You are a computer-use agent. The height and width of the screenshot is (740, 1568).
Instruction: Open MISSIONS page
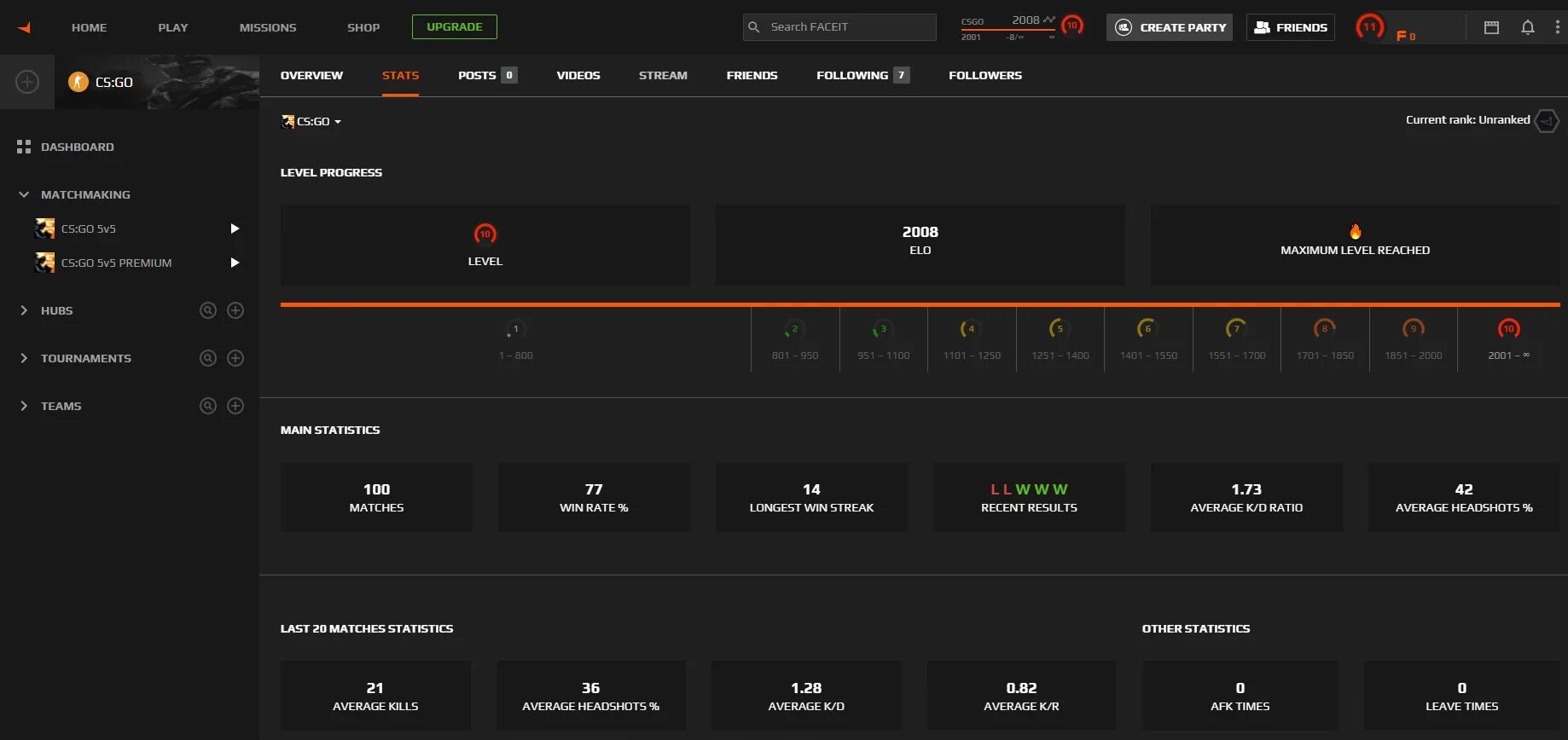(267, 27)
